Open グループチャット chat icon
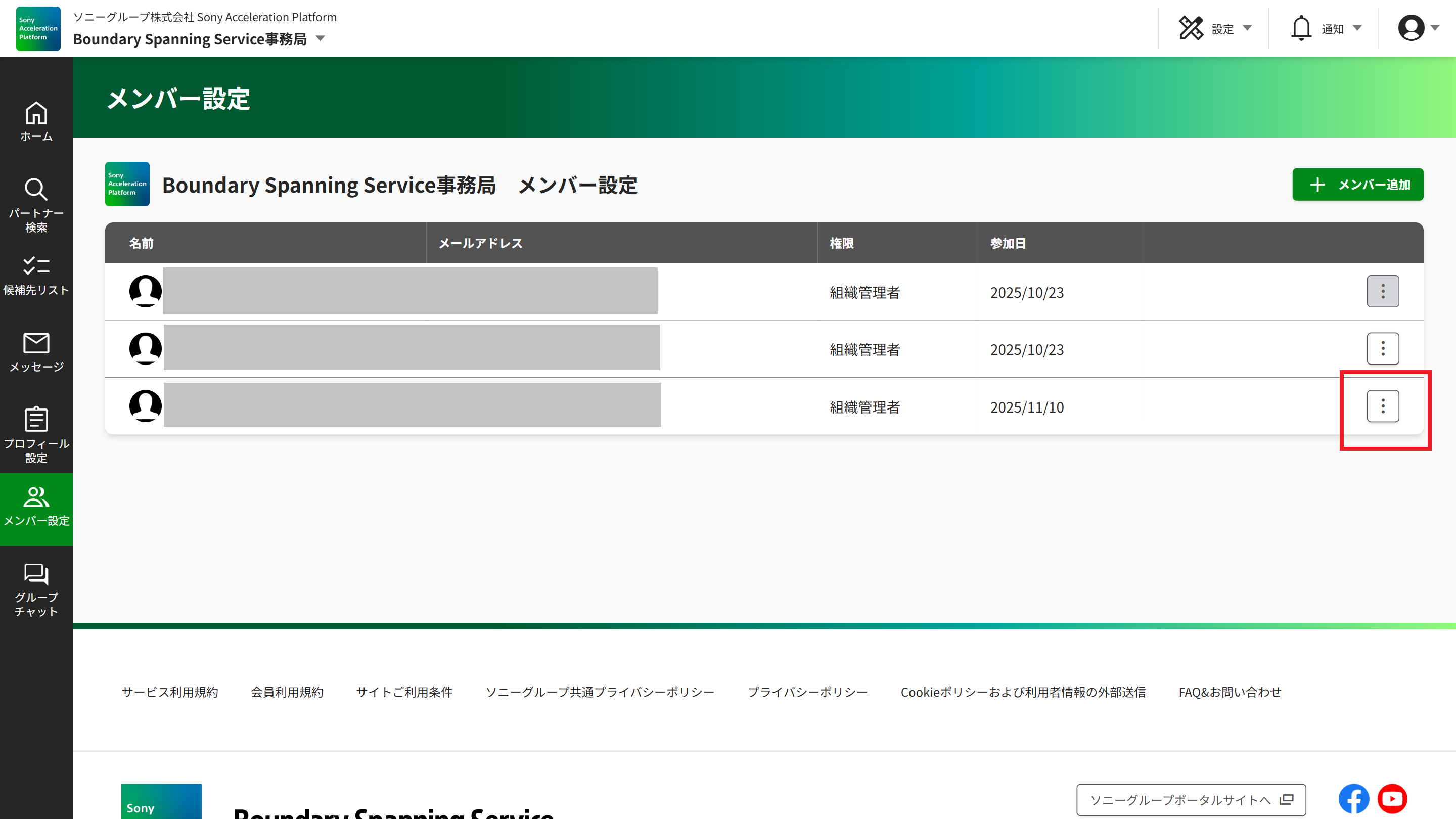 (36, 589)
